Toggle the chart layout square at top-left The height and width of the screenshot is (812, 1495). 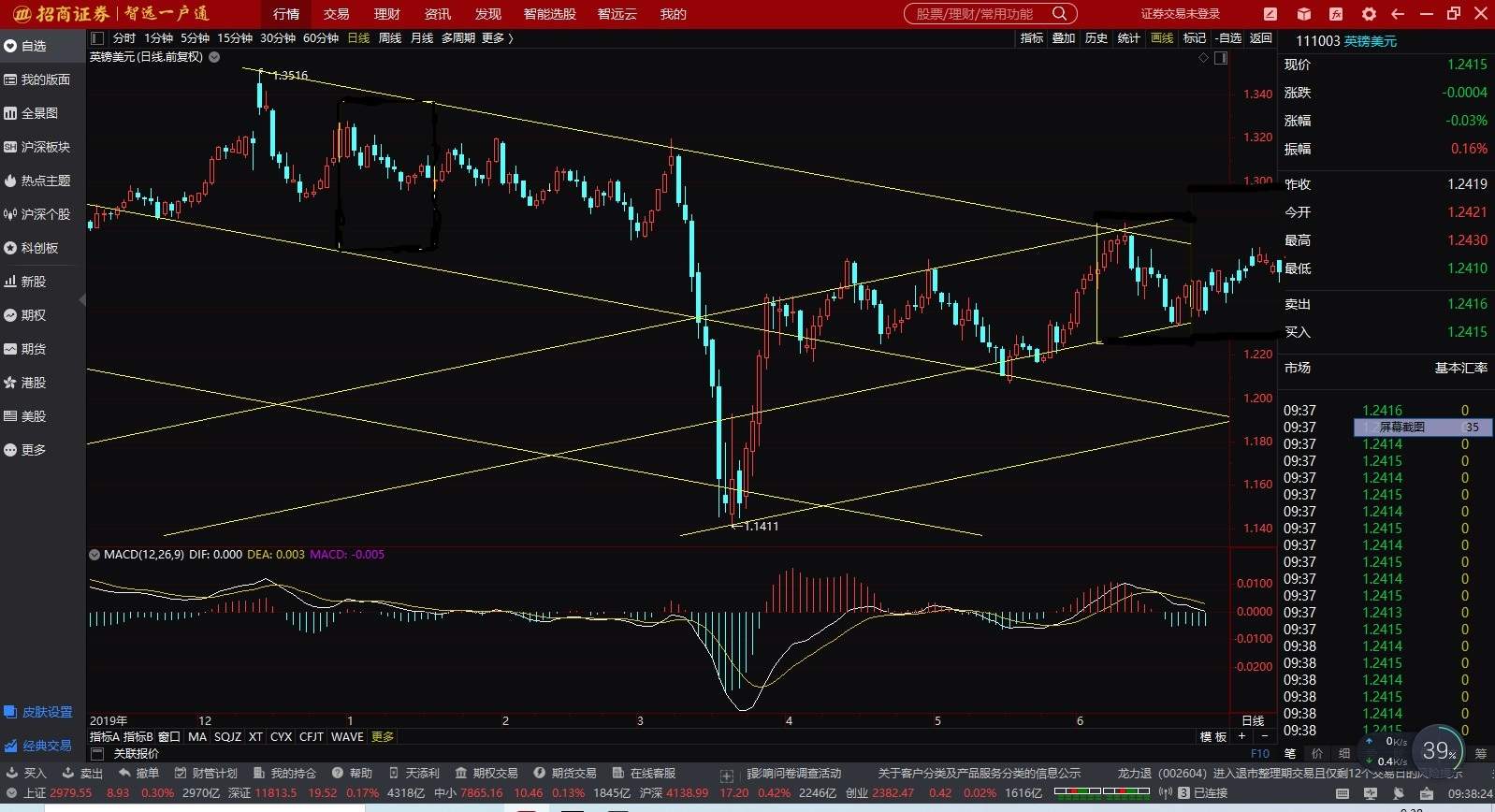pos(96,38)
